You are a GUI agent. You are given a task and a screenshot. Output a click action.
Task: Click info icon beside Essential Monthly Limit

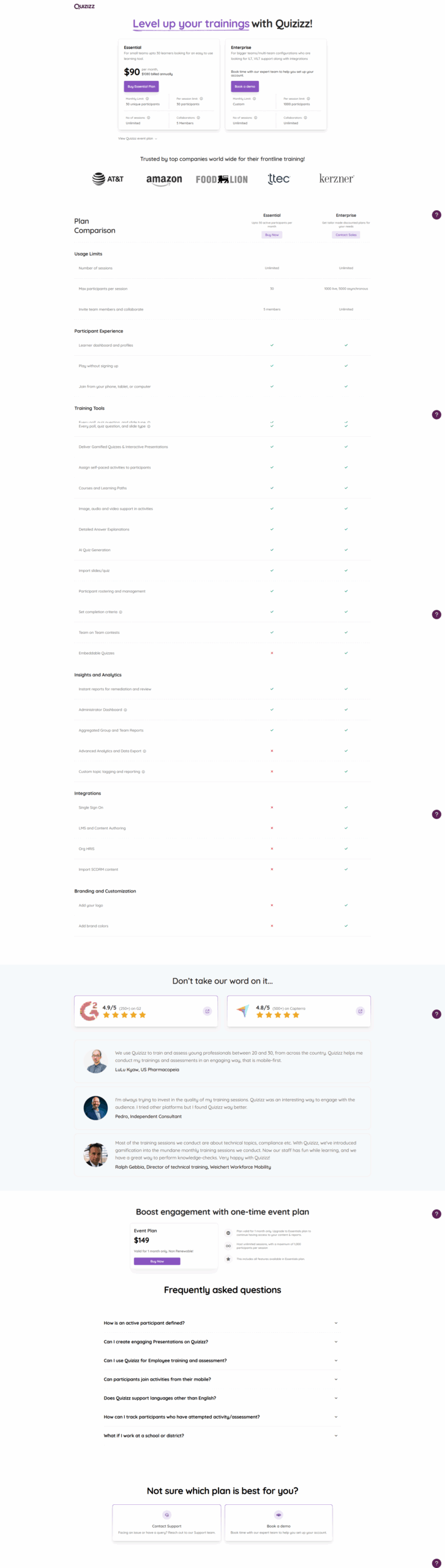pyautogui.click(x=148, y=99)
